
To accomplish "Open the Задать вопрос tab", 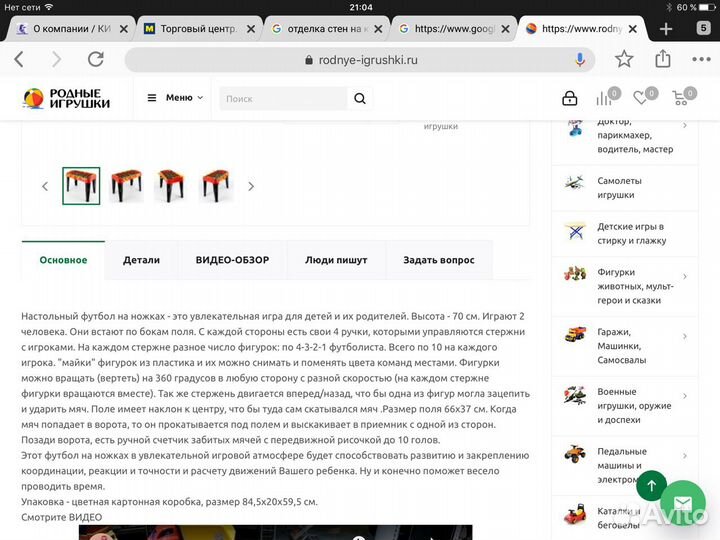I will (x=438, y=260).
